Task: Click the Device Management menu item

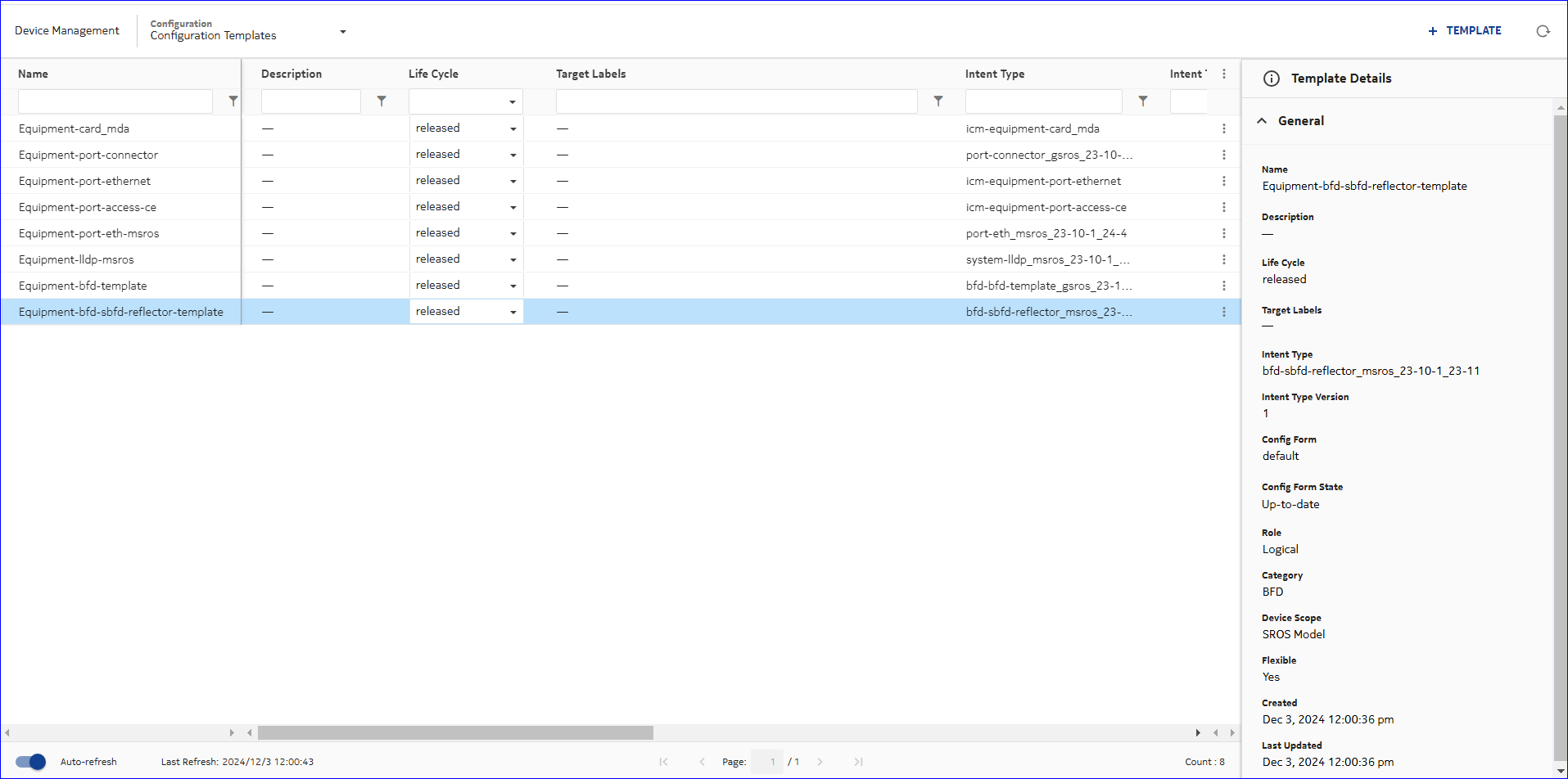Action: pos(67,31)
